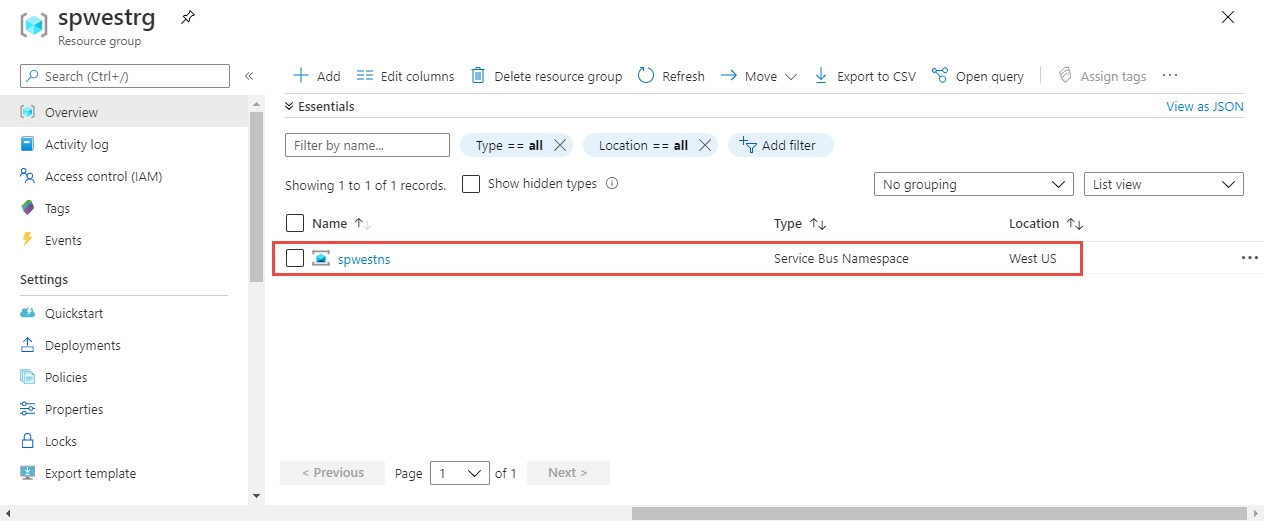Click the Next page button
1264x521 pixels.
pyautogui.click(x=568, y=473)
